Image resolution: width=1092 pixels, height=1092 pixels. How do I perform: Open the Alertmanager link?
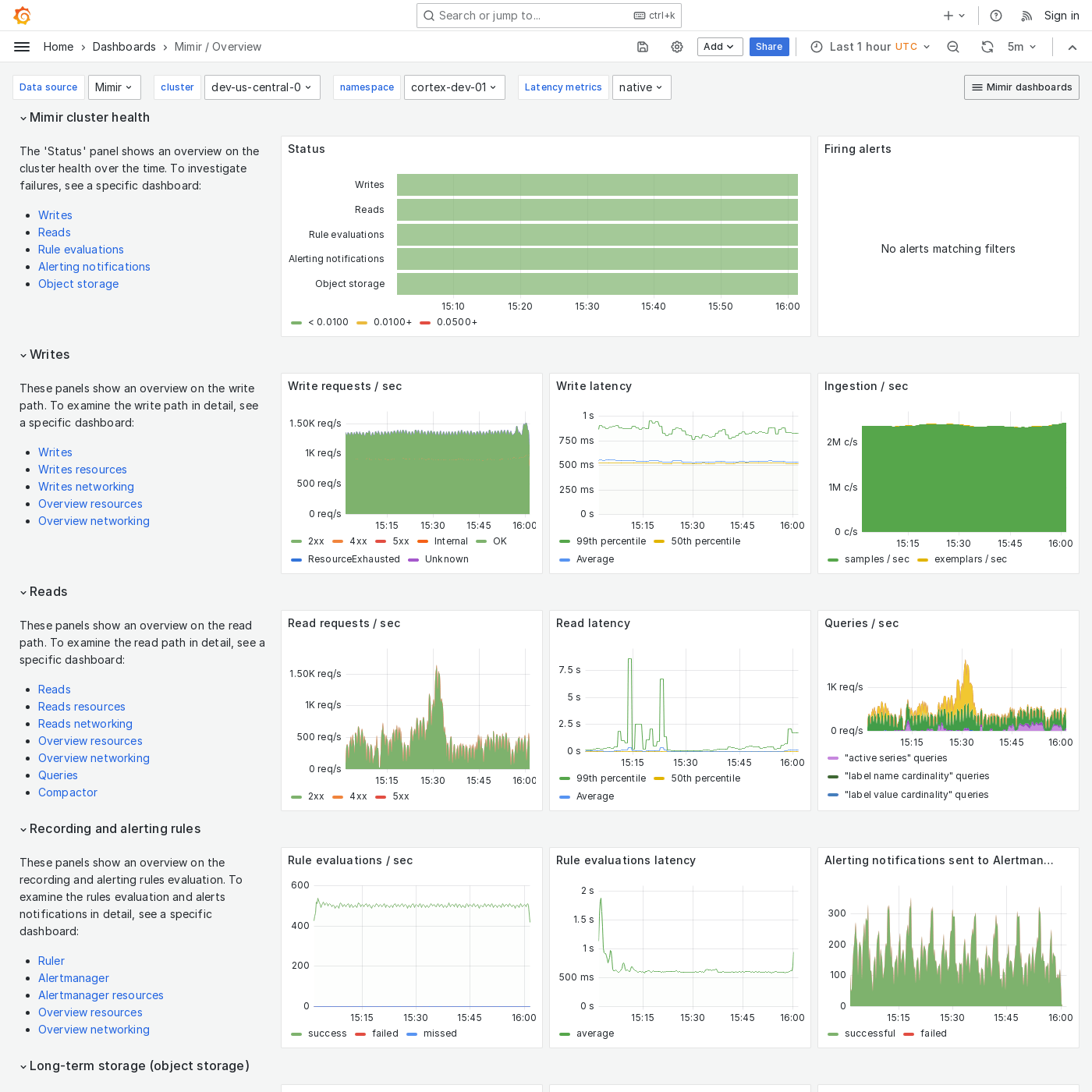[74, 978]
